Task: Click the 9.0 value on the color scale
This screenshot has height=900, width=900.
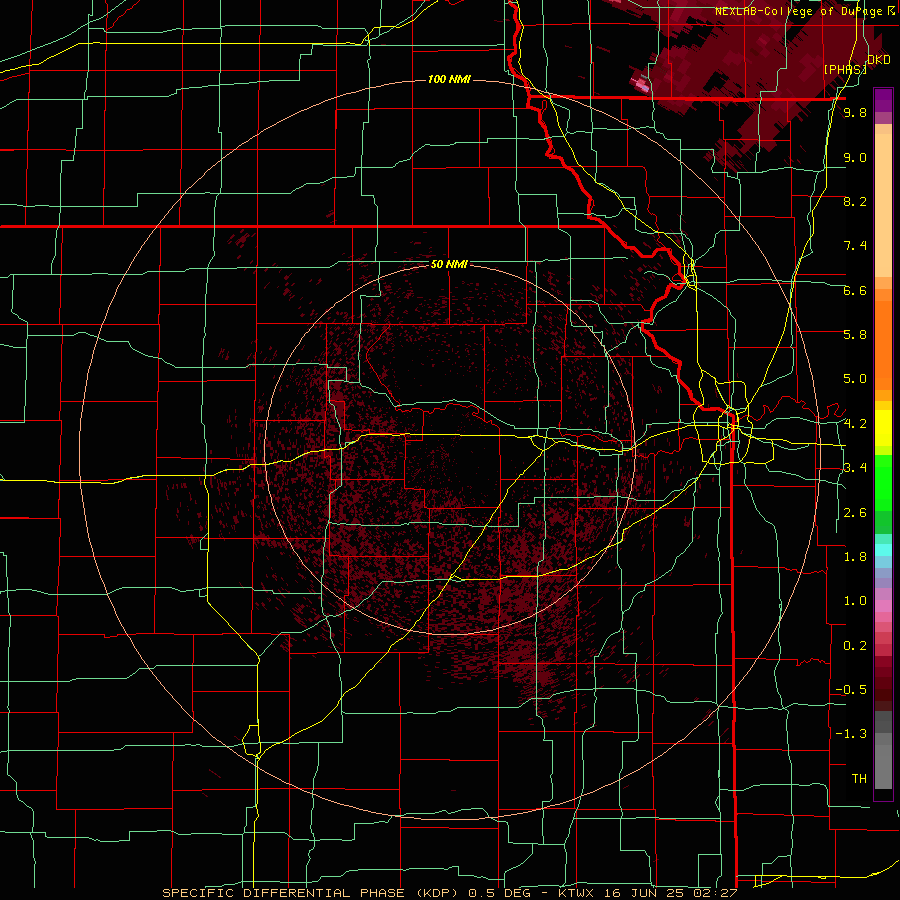Action: [855, 157]
